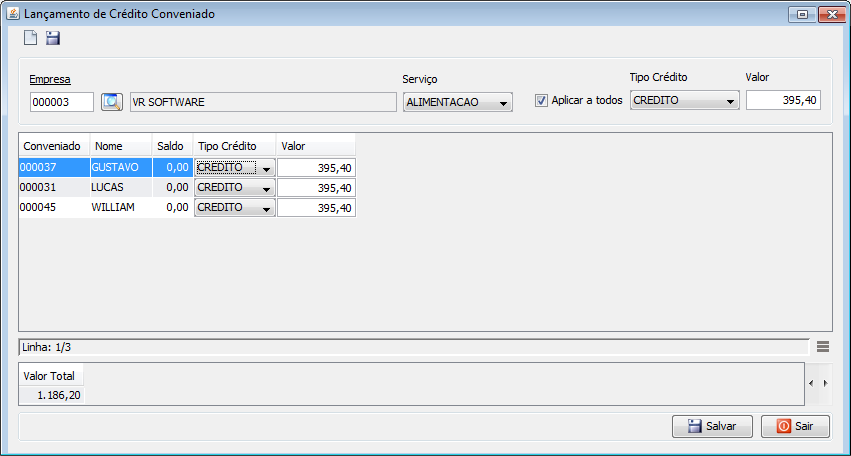
Task: Click the Salvar button
Action: pos(712,426)
